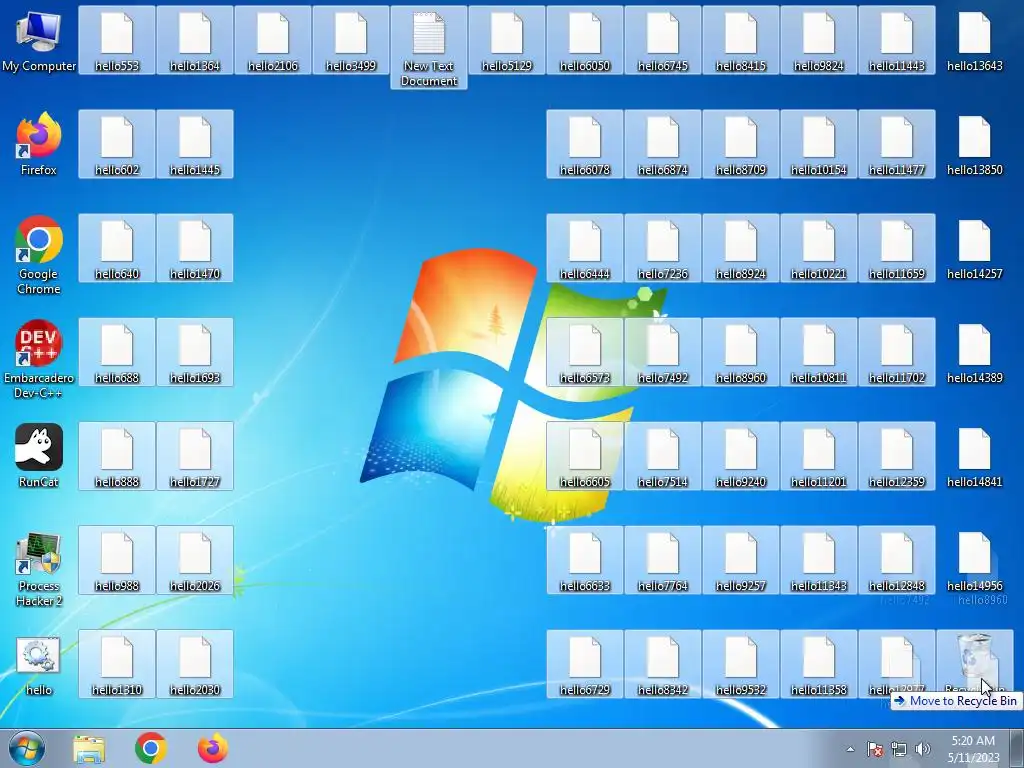Select the hello14257 file icon
The image size is (1024, 768).
[975, 248]
